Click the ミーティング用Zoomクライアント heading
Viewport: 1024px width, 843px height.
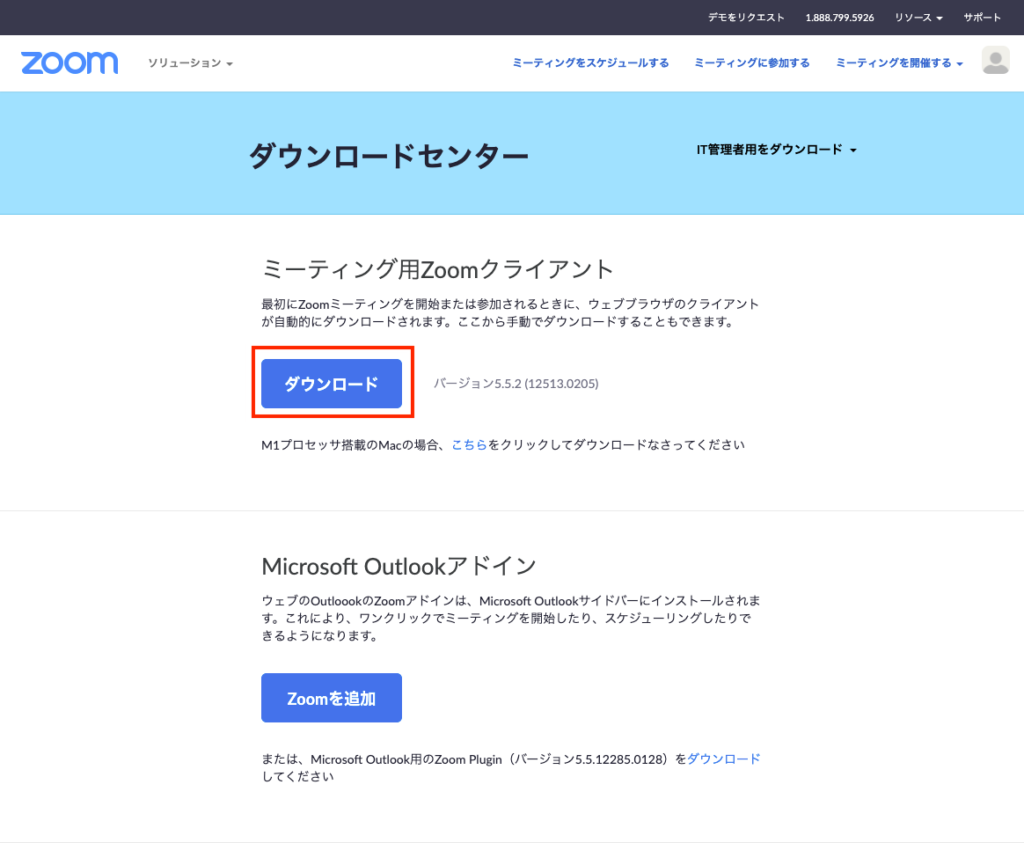(x=437, y=268)
